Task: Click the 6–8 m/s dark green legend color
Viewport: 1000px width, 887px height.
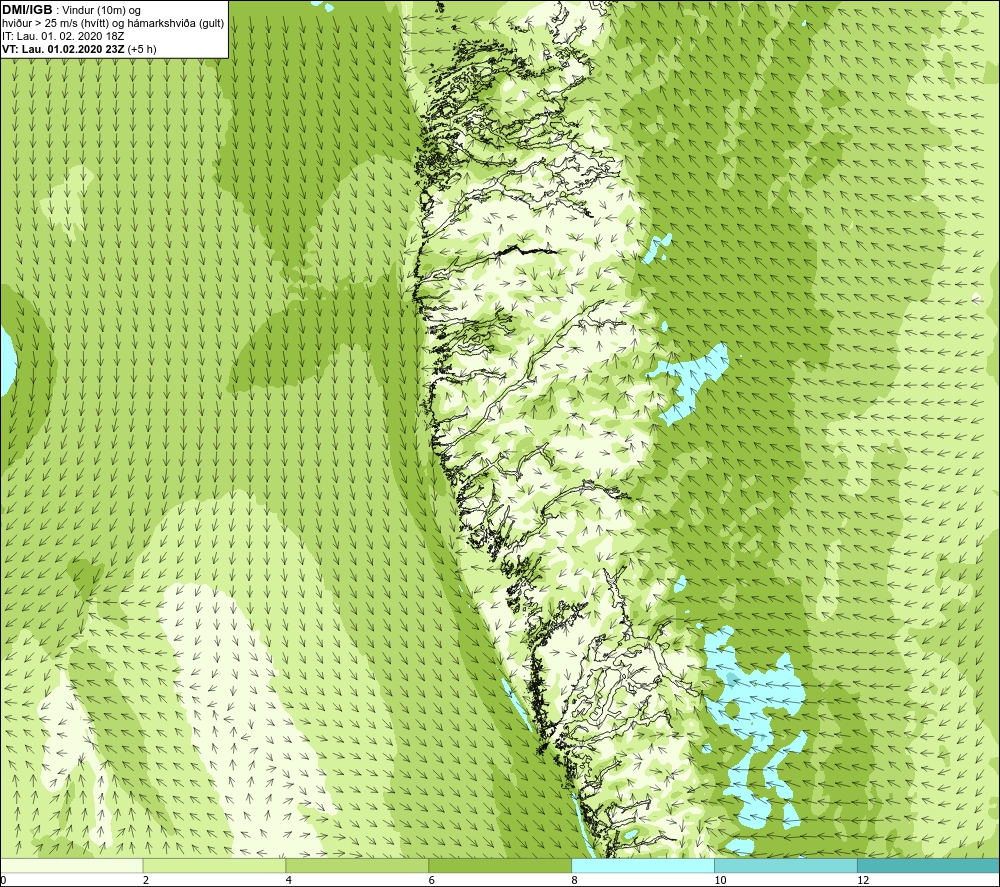Action: click(500, 865)
